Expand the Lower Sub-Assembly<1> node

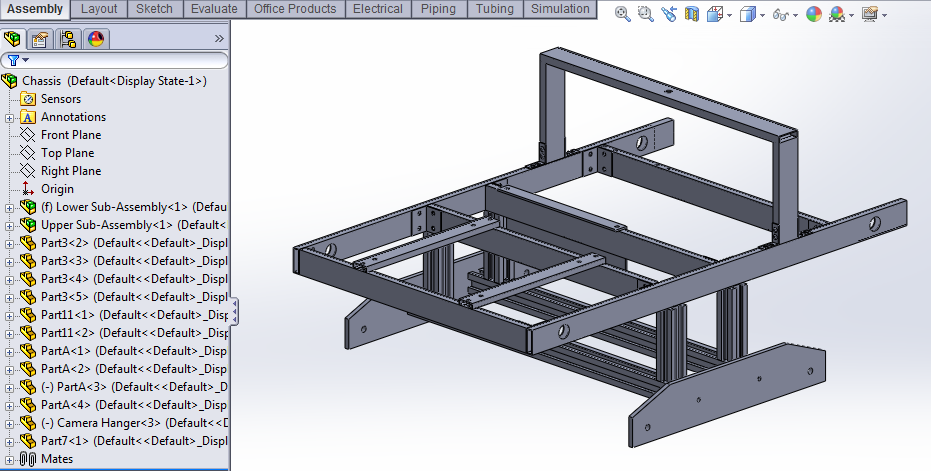10,208
